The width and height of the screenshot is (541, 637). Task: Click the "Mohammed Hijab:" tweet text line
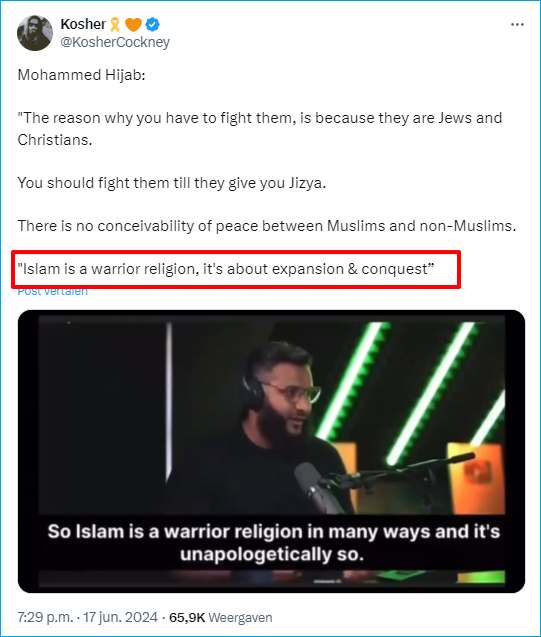pos(82,75)
